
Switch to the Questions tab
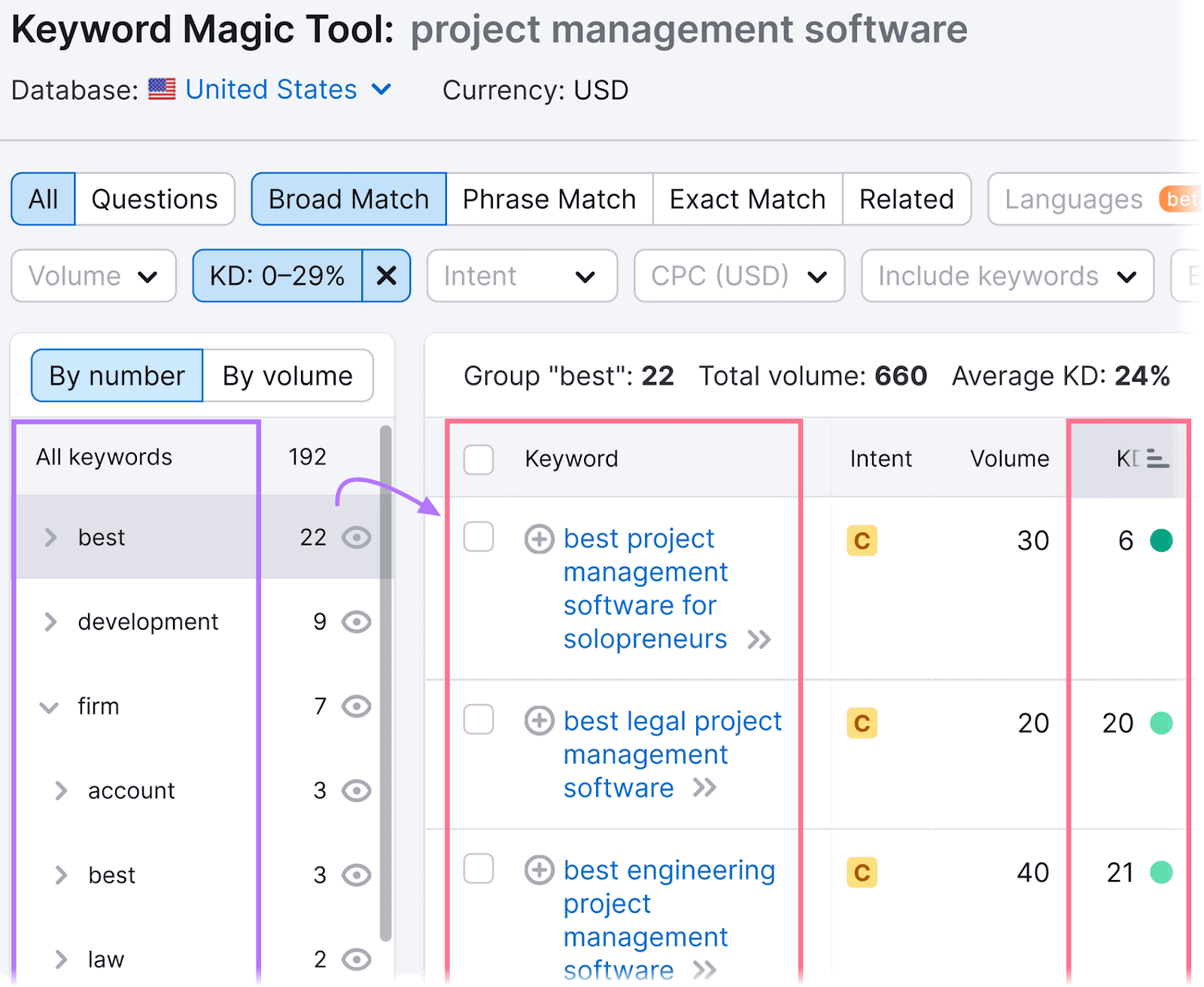pyautogui.click(x=155, y=199)
